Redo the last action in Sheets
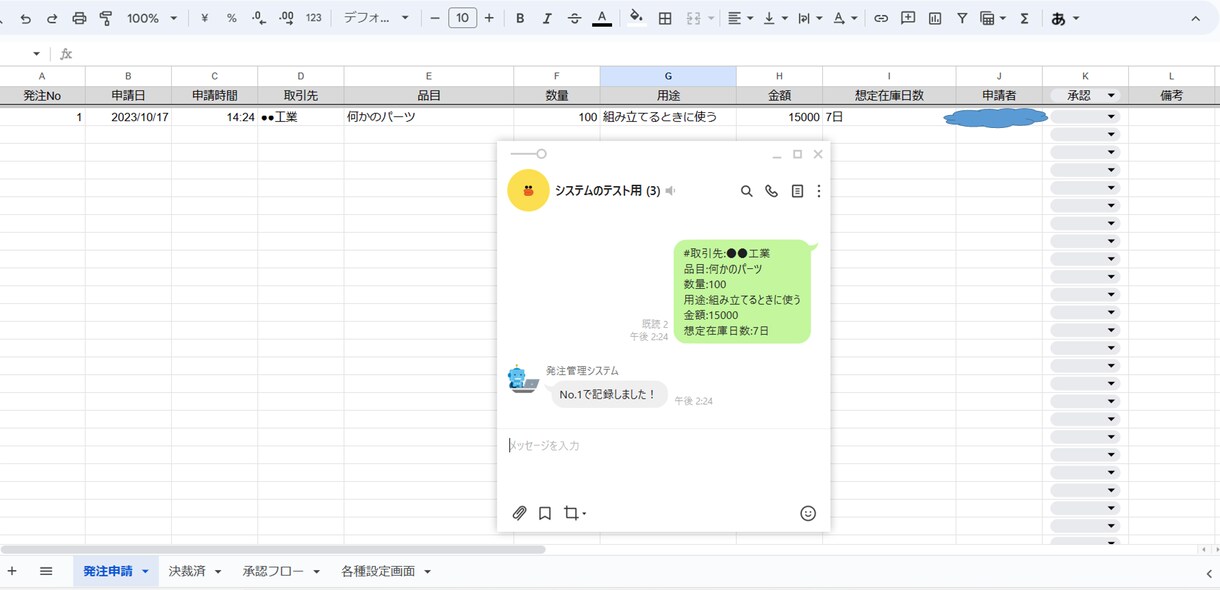The height and width of the screenshot is (590, 1220). (52, 18)
